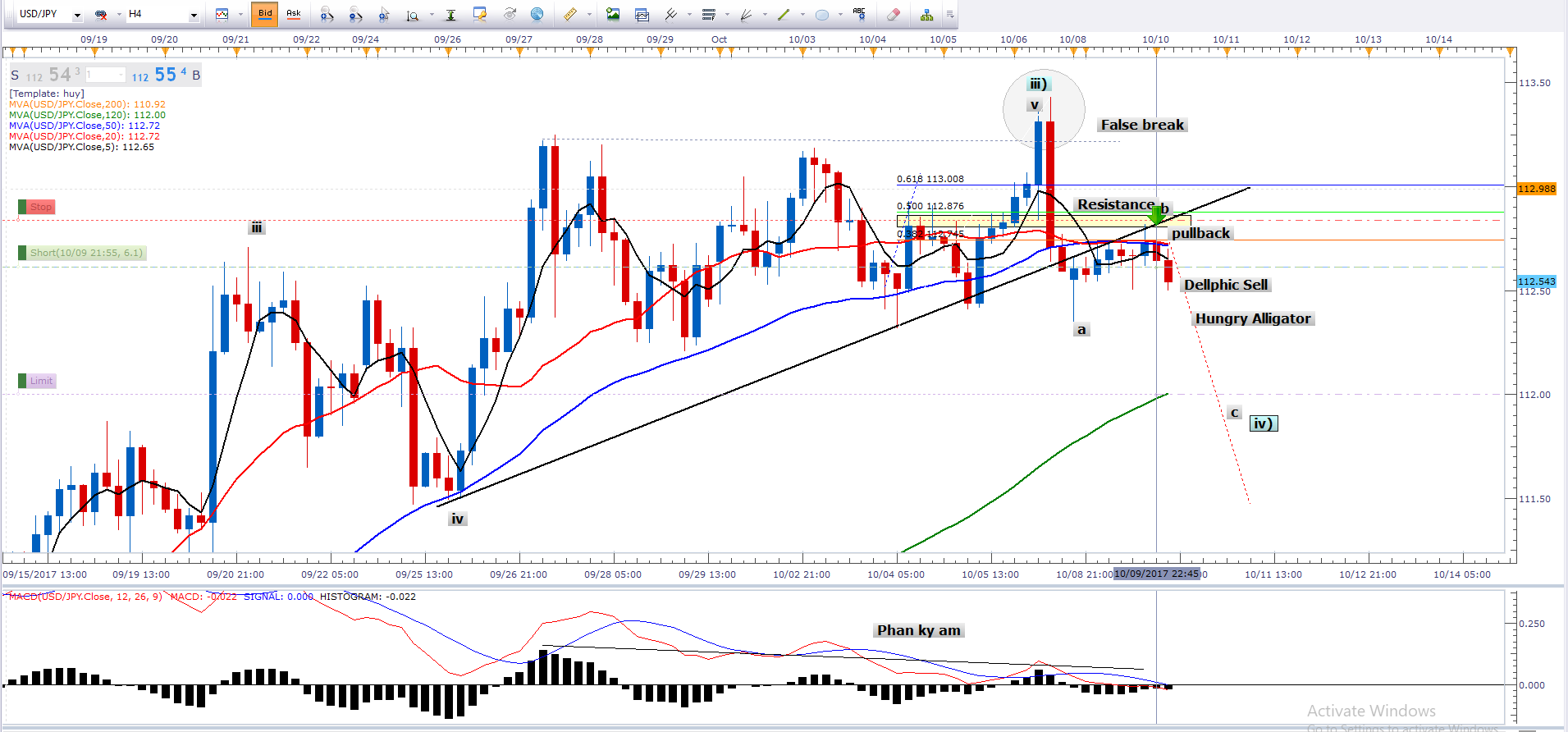The image size is (1568, 732).
Task: Open the toolbar overflow options menu
Action: (950, 14)
